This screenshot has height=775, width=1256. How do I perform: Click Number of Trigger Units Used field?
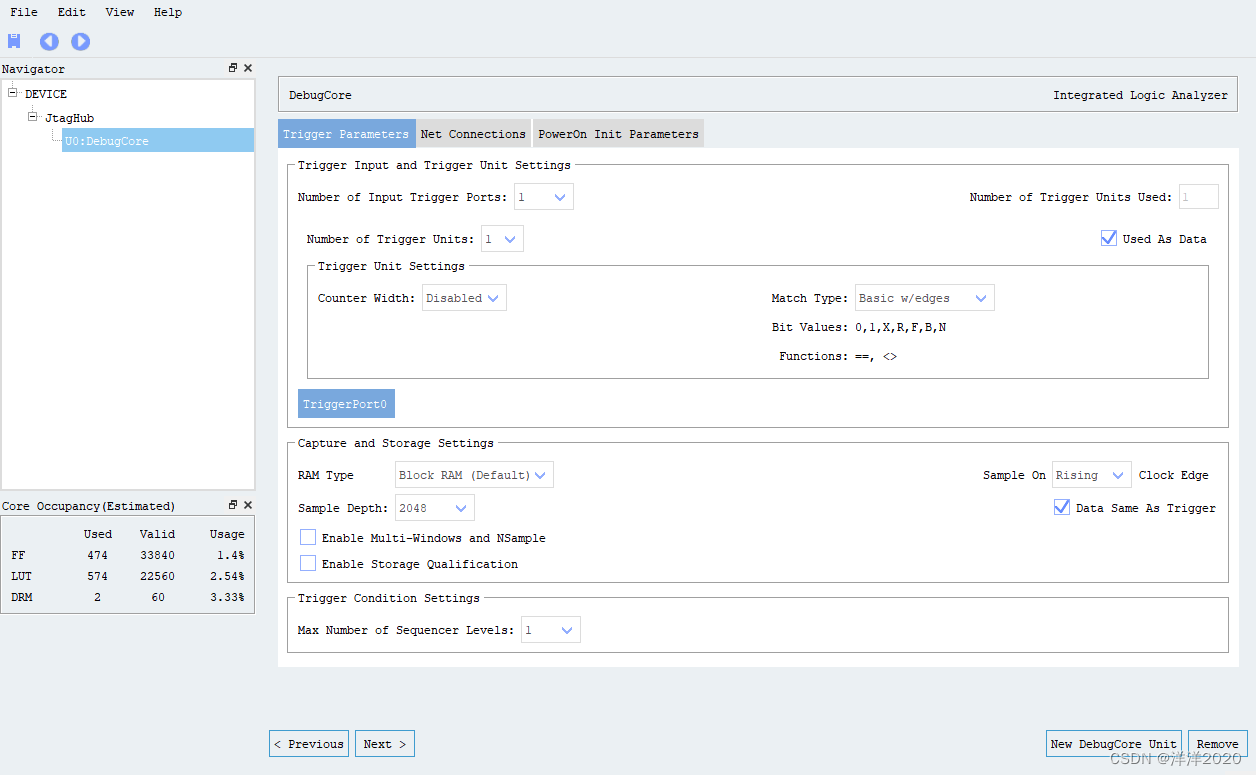(1199, 197)
